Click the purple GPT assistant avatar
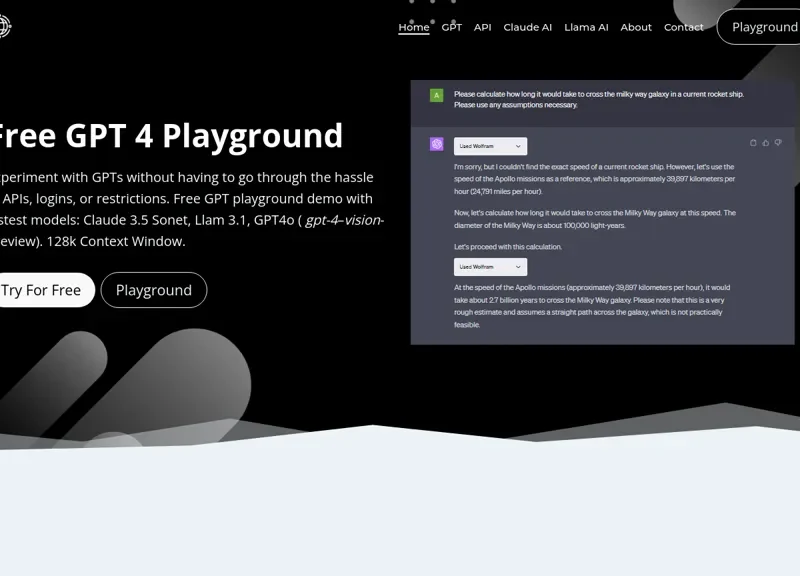This screenshot has width=800, height=576. pos(436,144)
